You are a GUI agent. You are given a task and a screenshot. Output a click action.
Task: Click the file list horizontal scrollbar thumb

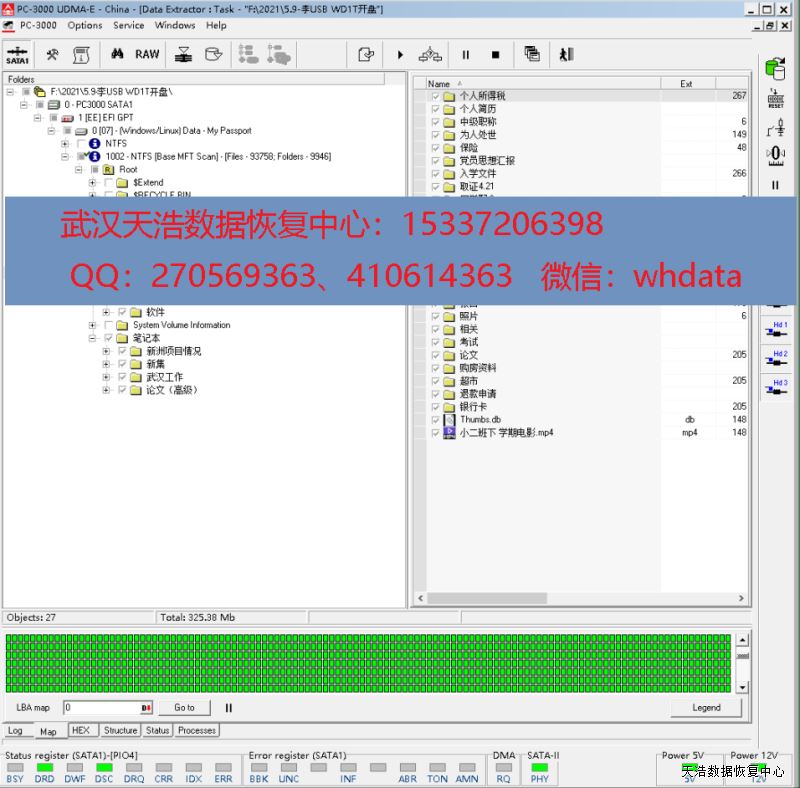click(487, 598)
